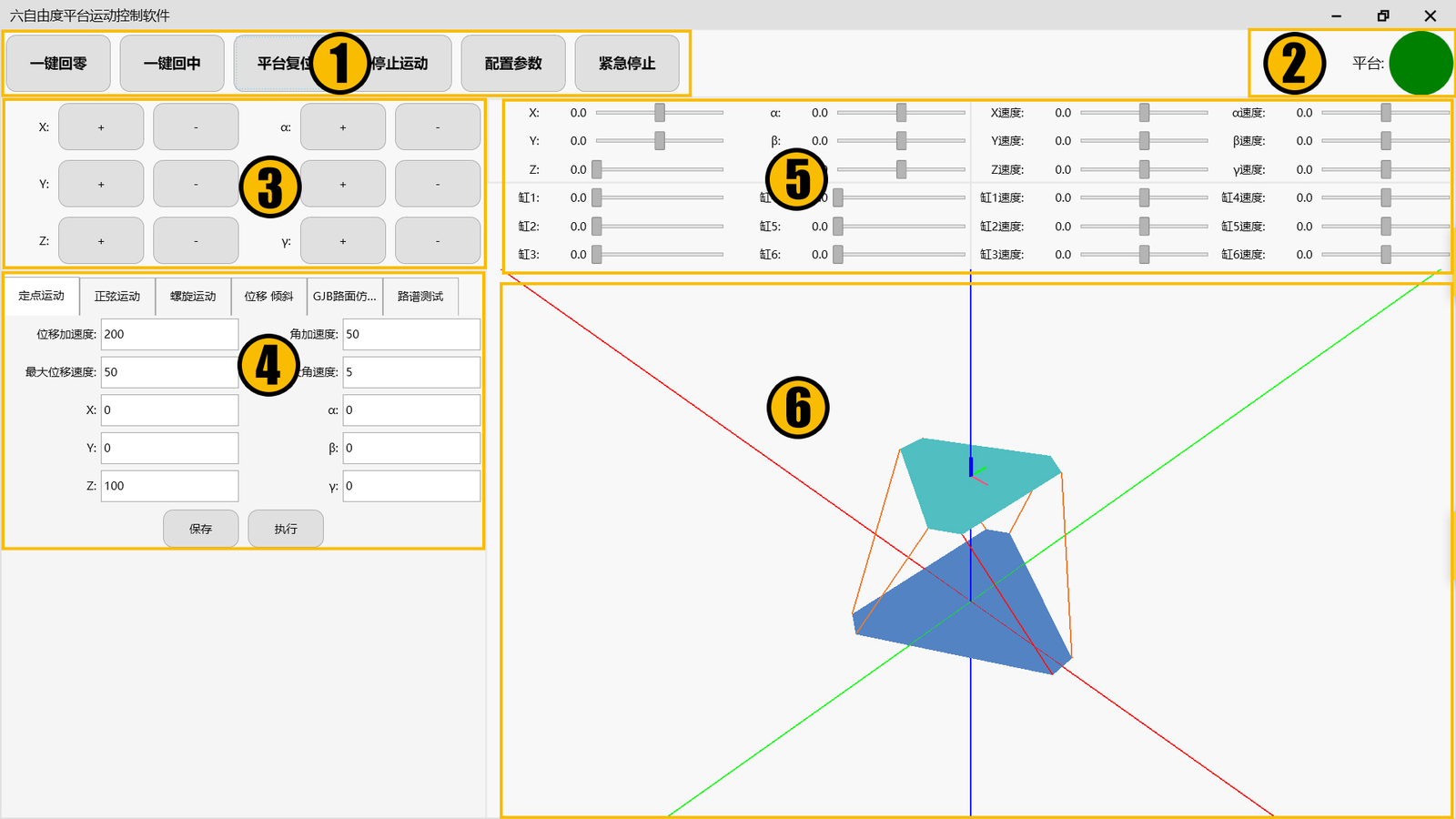The image size is (1456, 819).
Task: Open 配置参数 settings
Action: point(513,64)
